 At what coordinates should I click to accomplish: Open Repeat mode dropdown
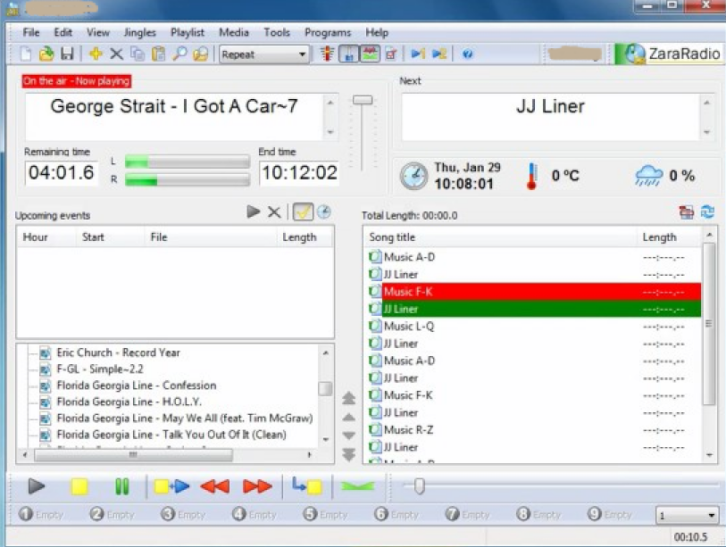click(x=264, y=54)
